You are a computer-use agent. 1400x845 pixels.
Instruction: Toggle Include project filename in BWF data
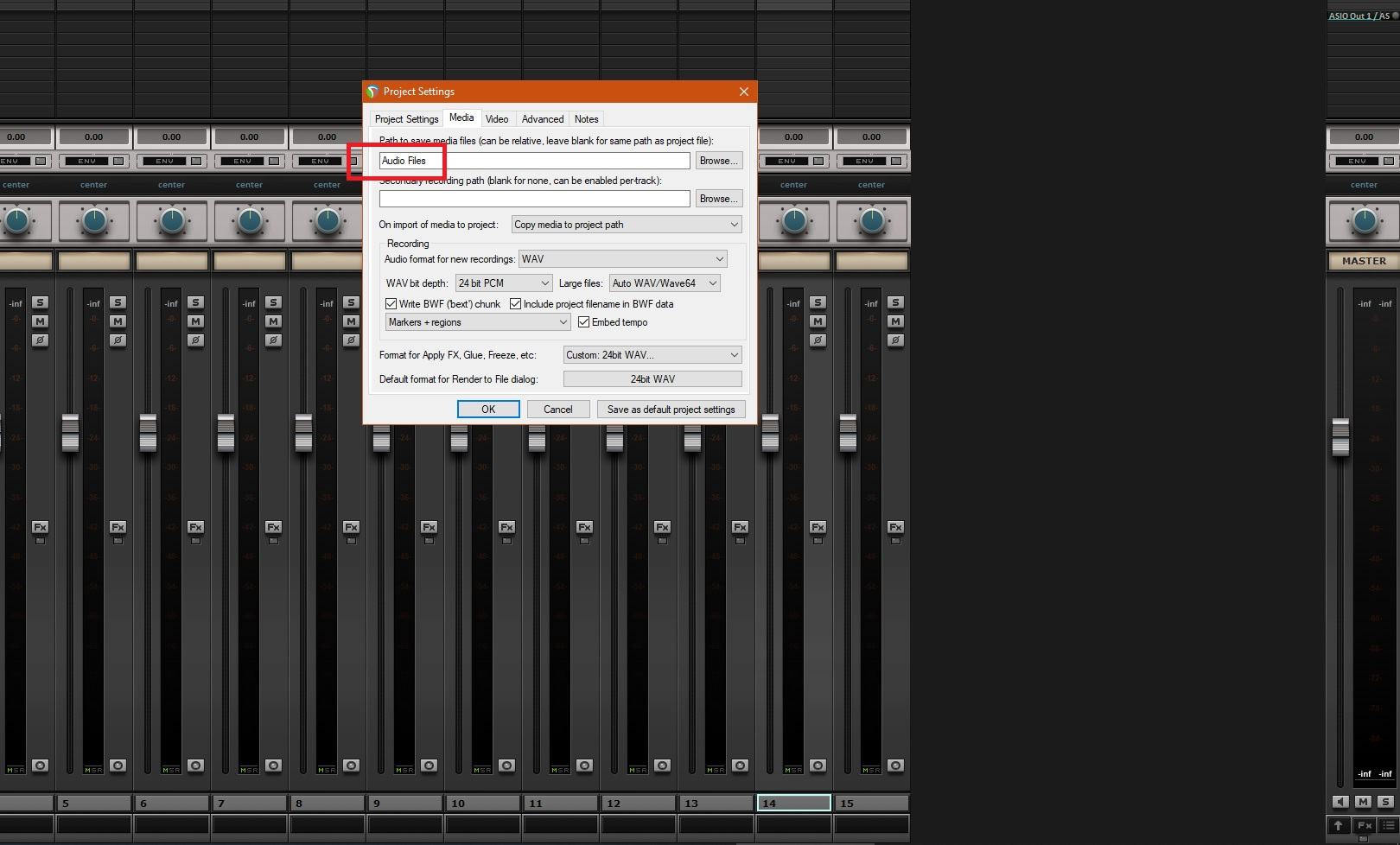pos(516,304)
